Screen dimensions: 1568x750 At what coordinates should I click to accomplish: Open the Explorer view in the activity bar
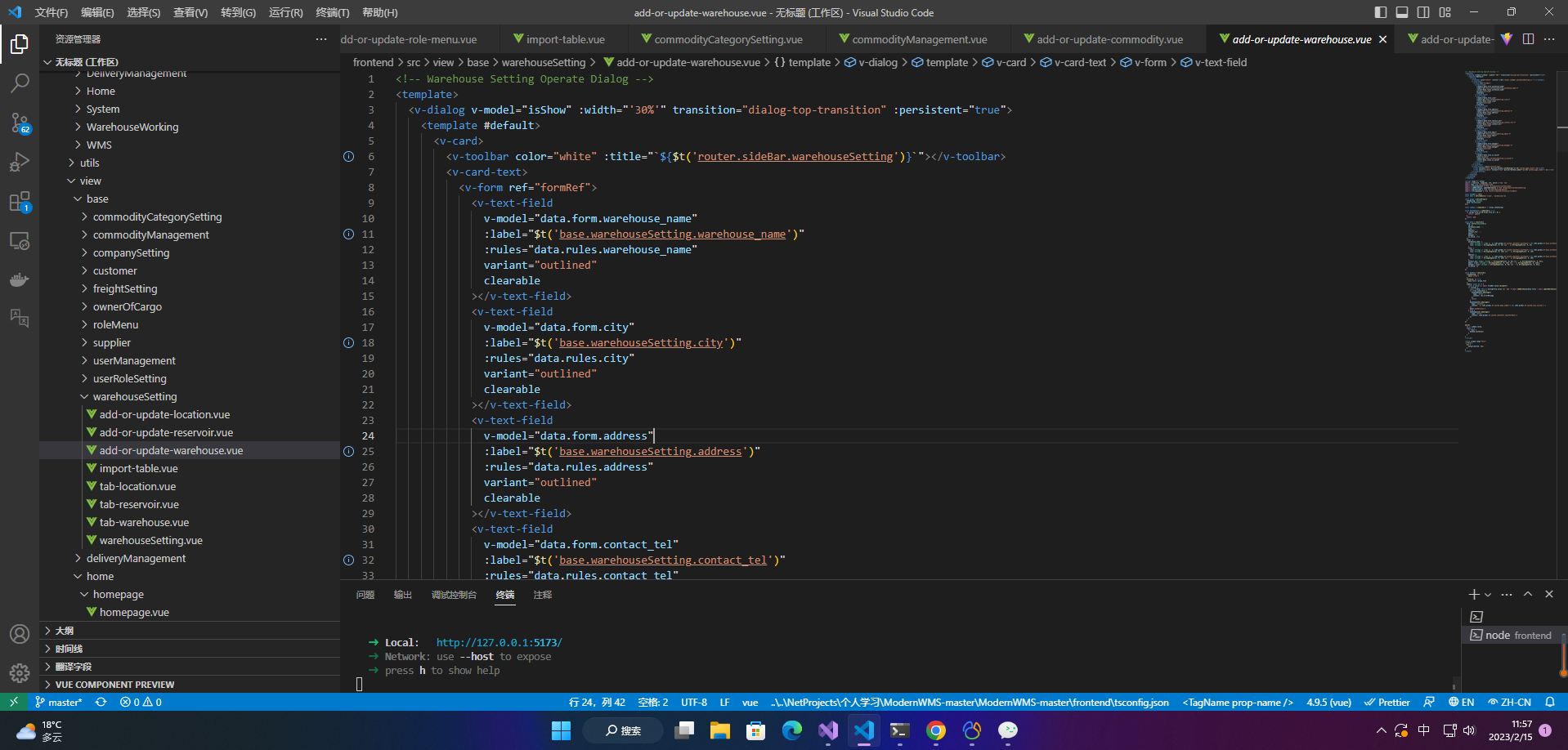click(20, 44)
